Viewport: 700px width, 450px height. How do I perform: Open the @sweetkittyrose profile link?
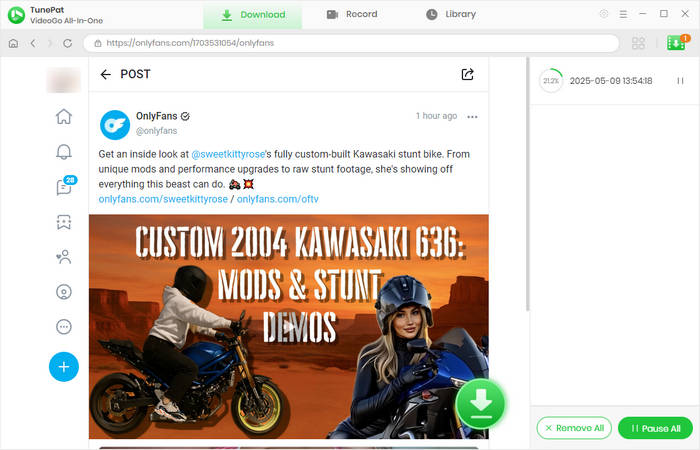pos(229,154)
